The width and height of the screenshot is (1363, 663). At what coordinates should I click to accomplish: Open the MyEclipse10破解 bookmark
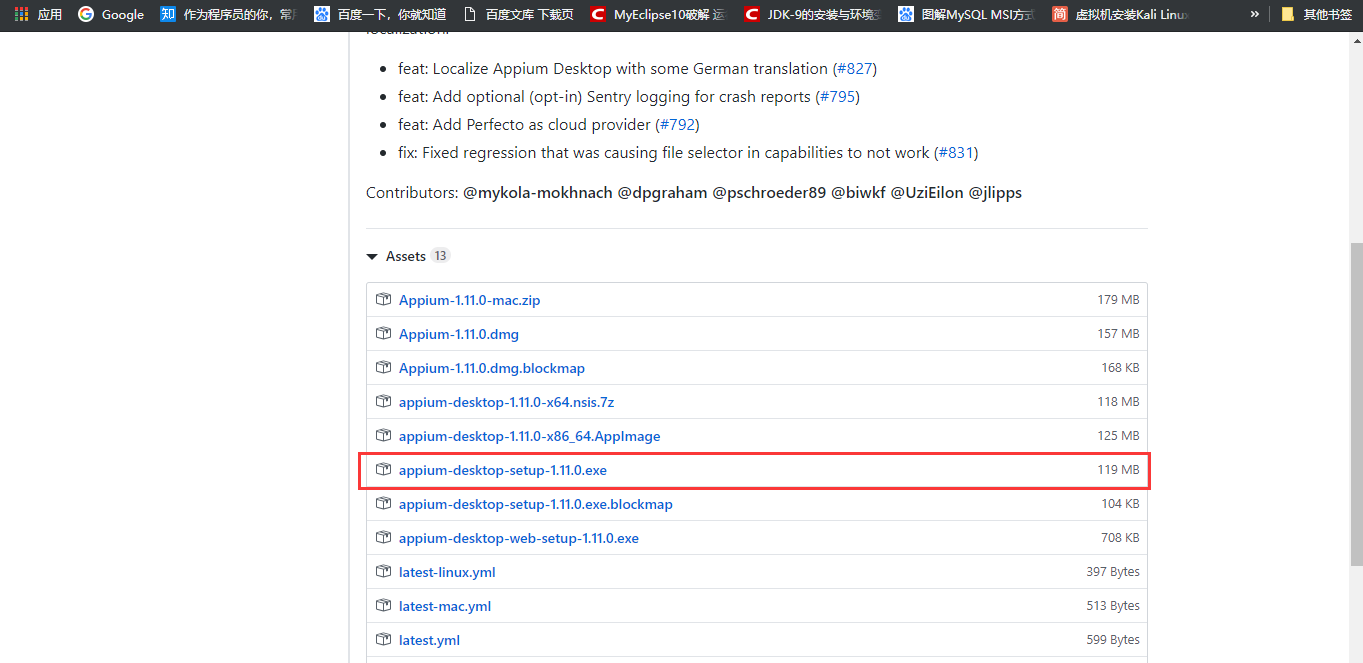click(657, 14)
